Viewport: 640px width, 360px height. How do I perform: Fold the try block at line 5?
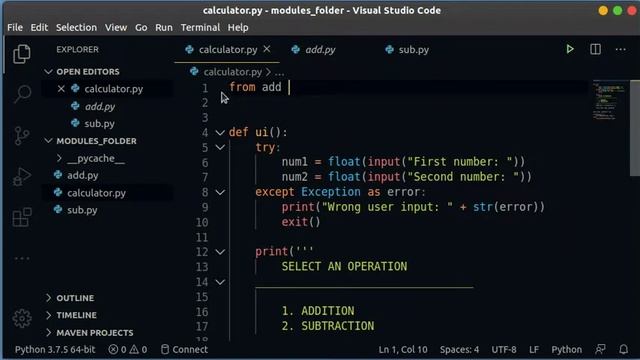[x=220, y=147]
